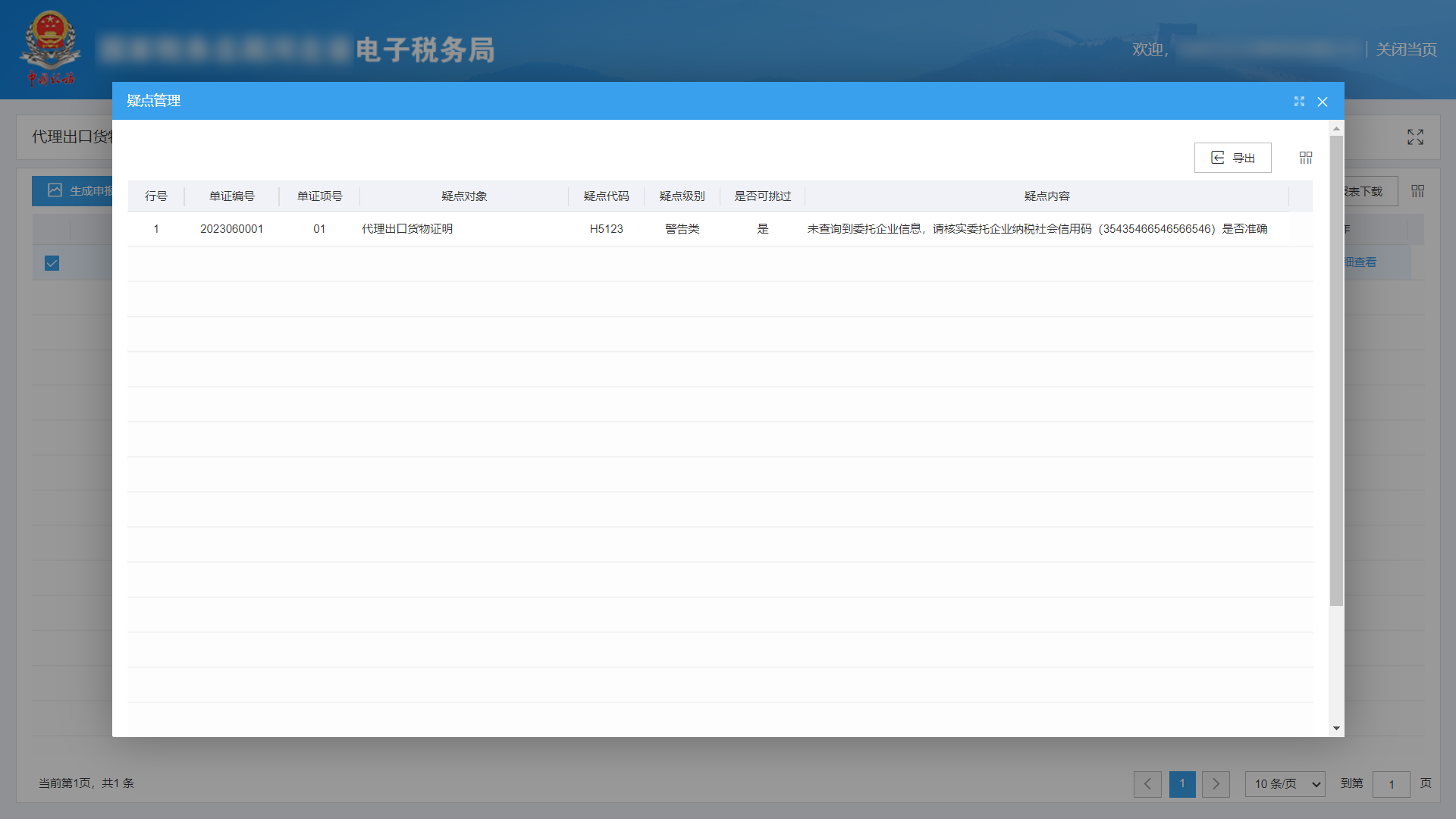Click the previous page arrow in pagination
The width and height of the screenshot is (1456, 819).
click(1147, 784)
